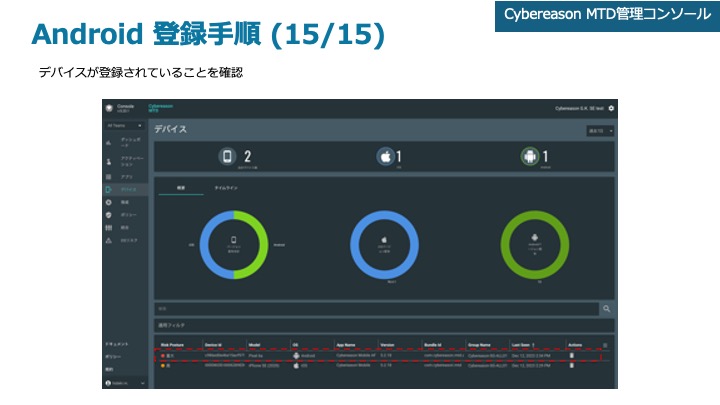The height and width of the screenshot is (405, 720).
Task: Open the Dashboard sidebar chart icon
Action: click(x=109, y=143)
